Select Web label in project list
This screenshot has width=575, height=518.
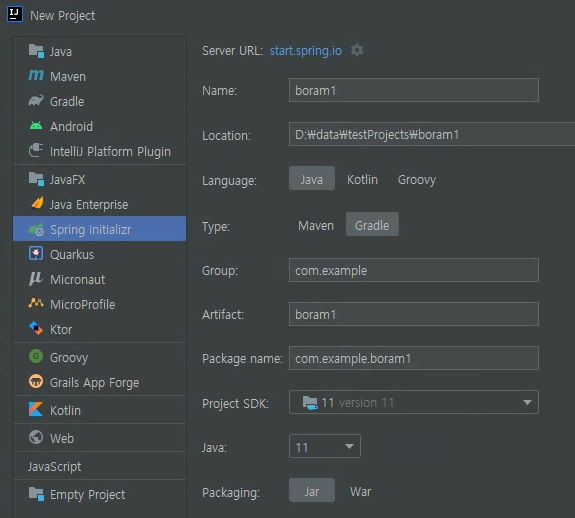[62, 438]
